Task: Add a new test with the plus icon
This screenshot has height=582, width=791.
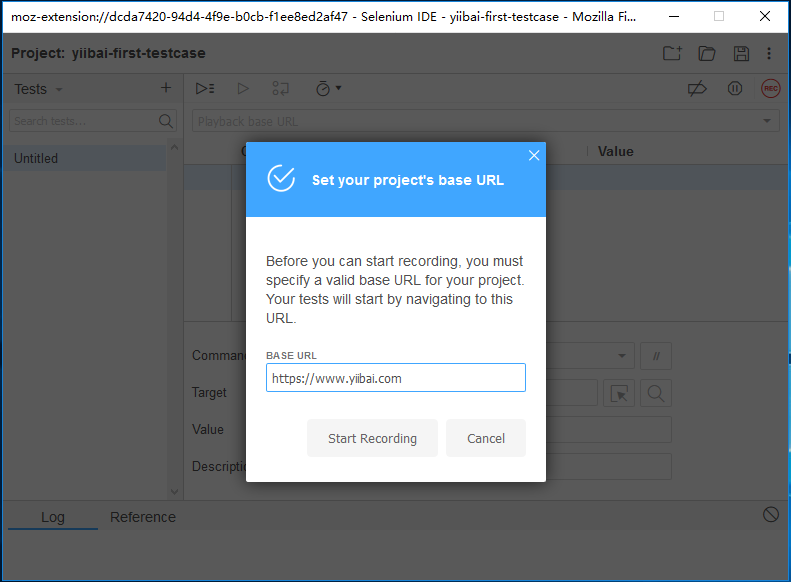Action: (165, 88)
